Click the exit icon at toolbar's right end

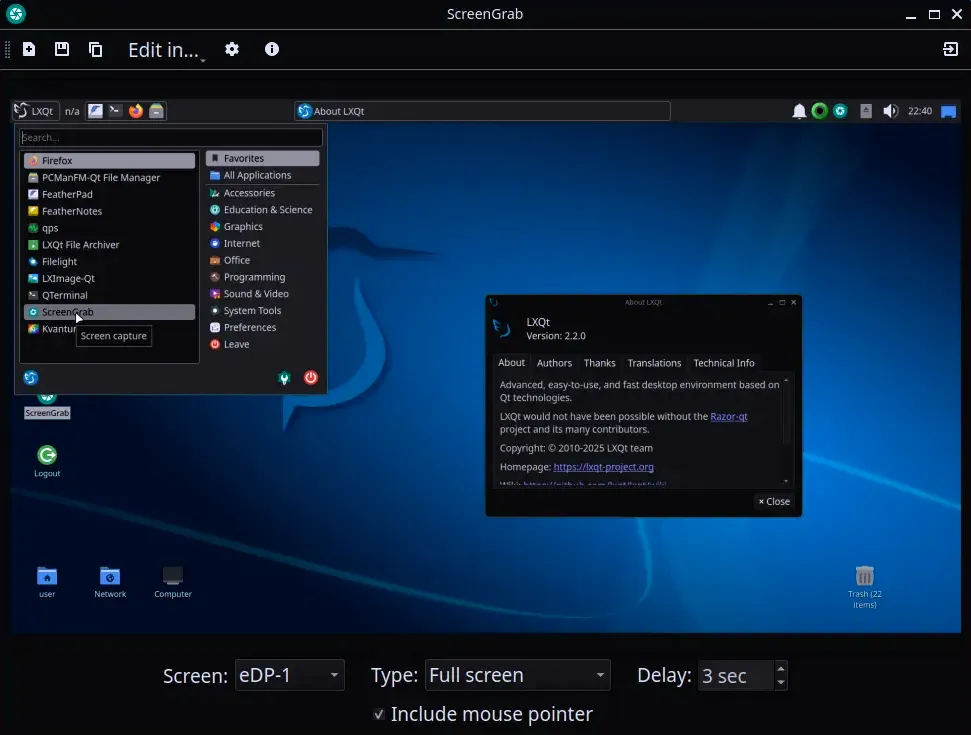[950, 49]
